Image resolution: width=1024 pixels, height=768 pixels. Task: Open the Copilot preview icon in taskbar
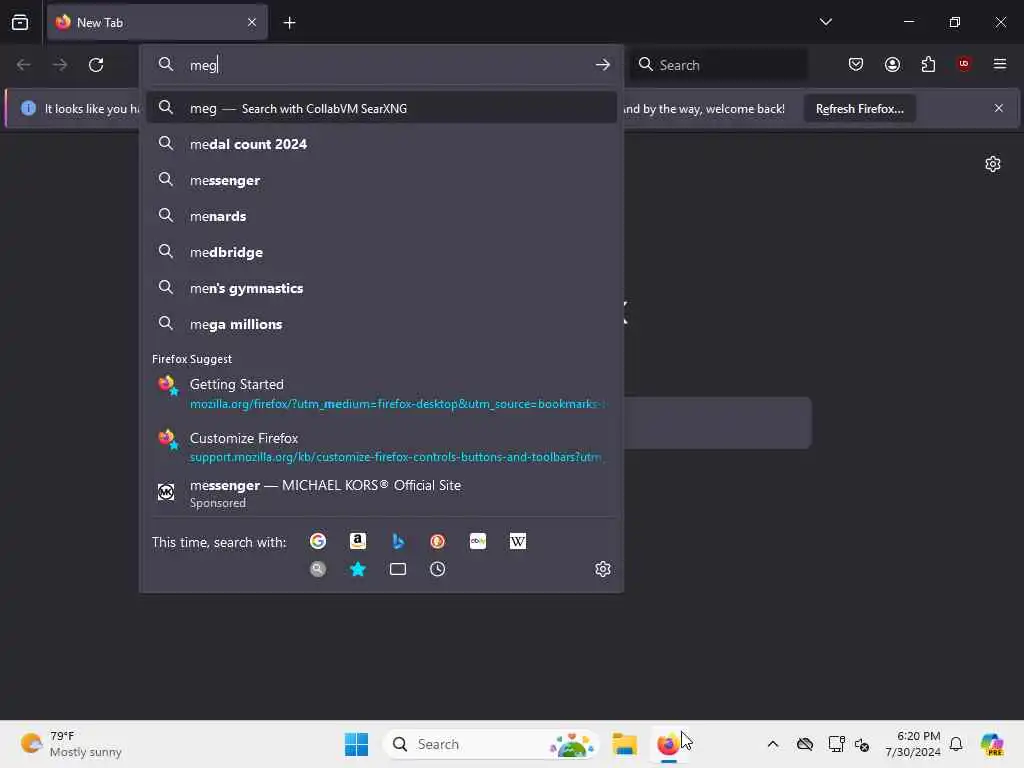(x=992, y=744)
